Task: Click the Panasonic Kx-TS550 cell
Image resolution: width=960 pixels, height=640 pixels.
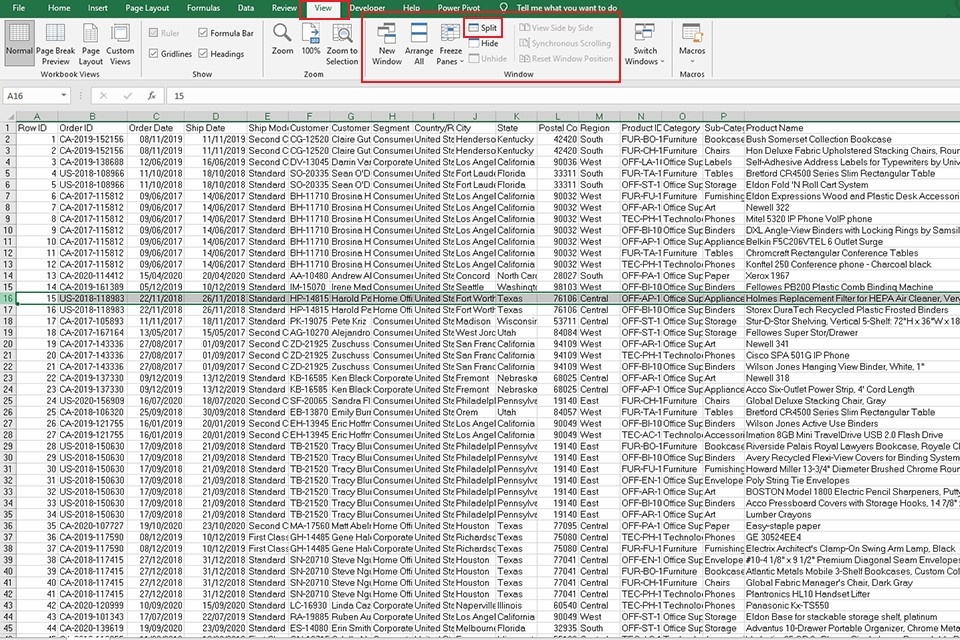Action: tap(852, 605)
